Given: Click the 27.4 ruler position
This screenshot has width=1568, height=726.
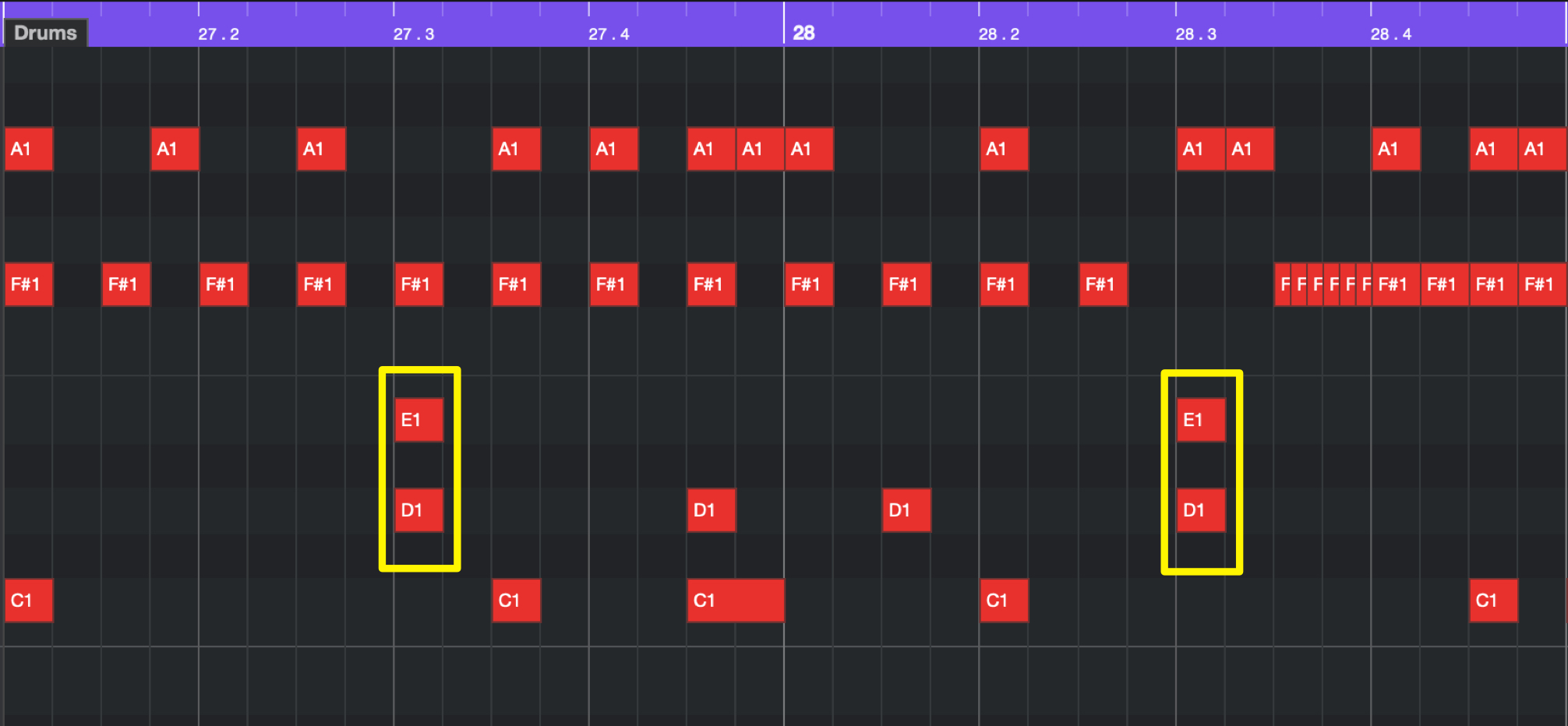Looking at the screenshot, I should click(x=609, y=34).
